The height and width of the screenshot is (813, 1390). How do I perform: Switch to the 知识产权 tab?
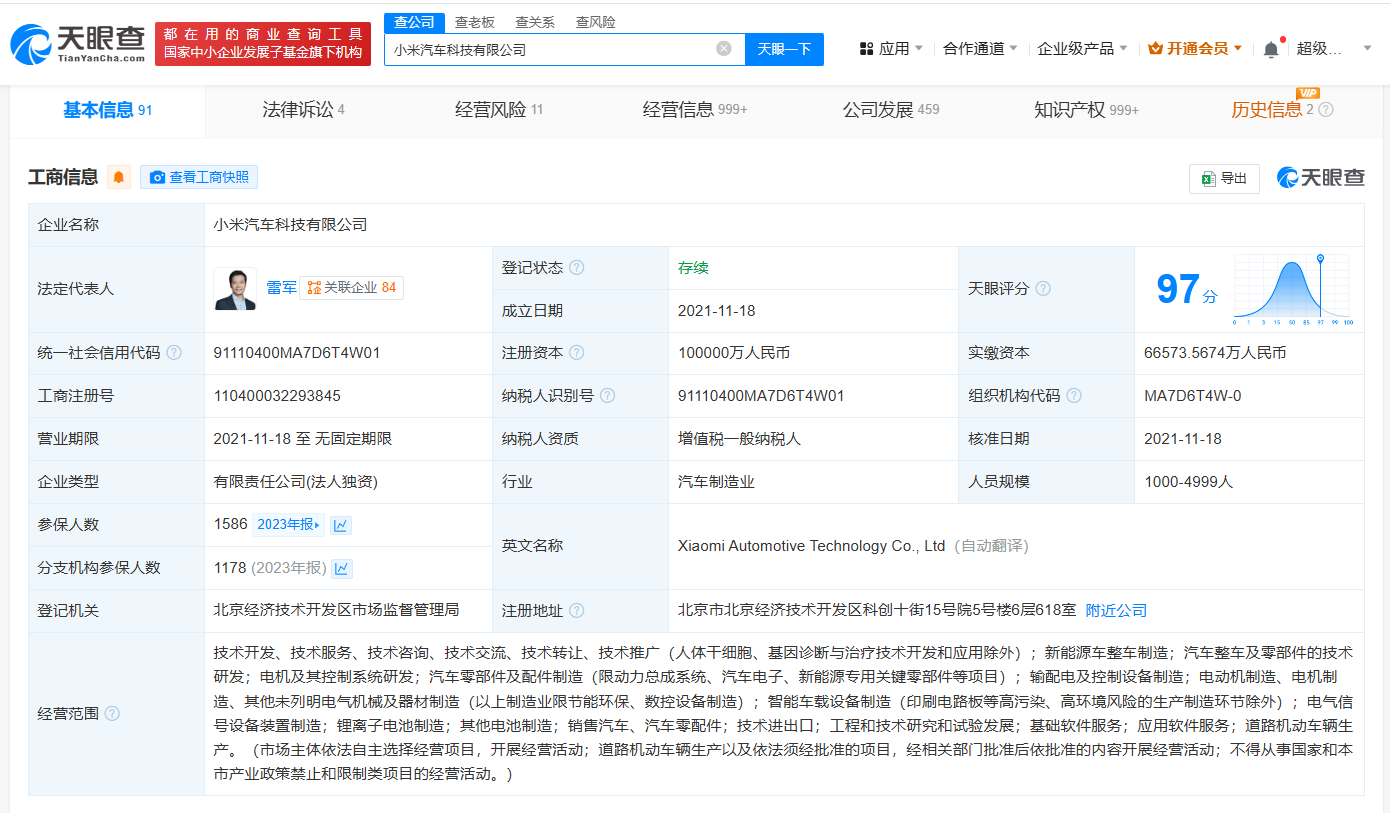click(1086, 110)
